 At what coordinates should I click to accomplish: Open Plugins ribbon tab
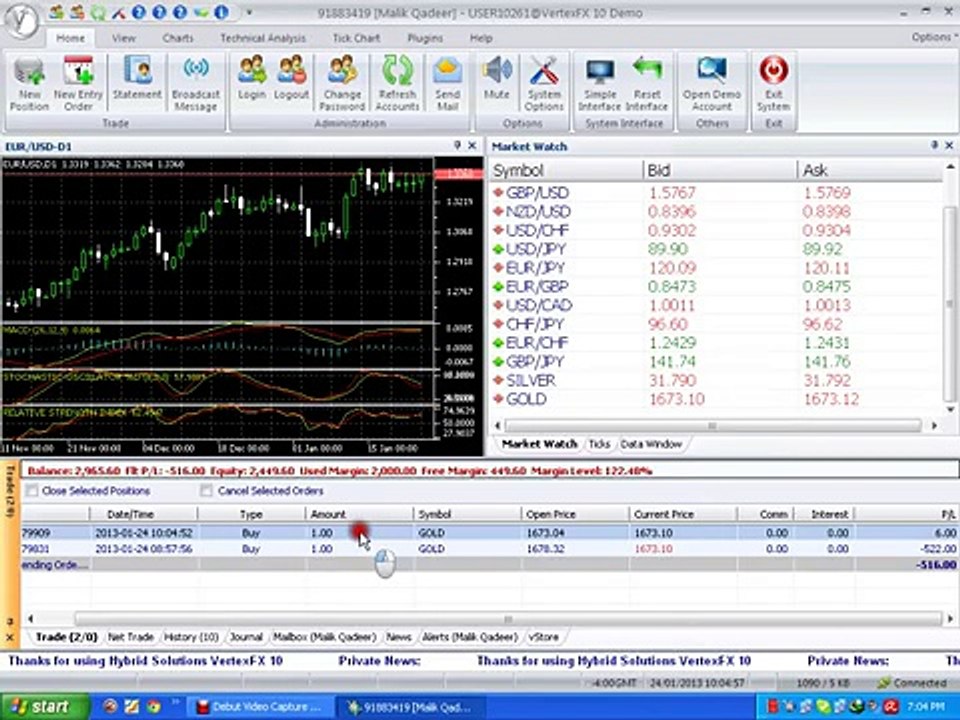click(x=425, y=38)
